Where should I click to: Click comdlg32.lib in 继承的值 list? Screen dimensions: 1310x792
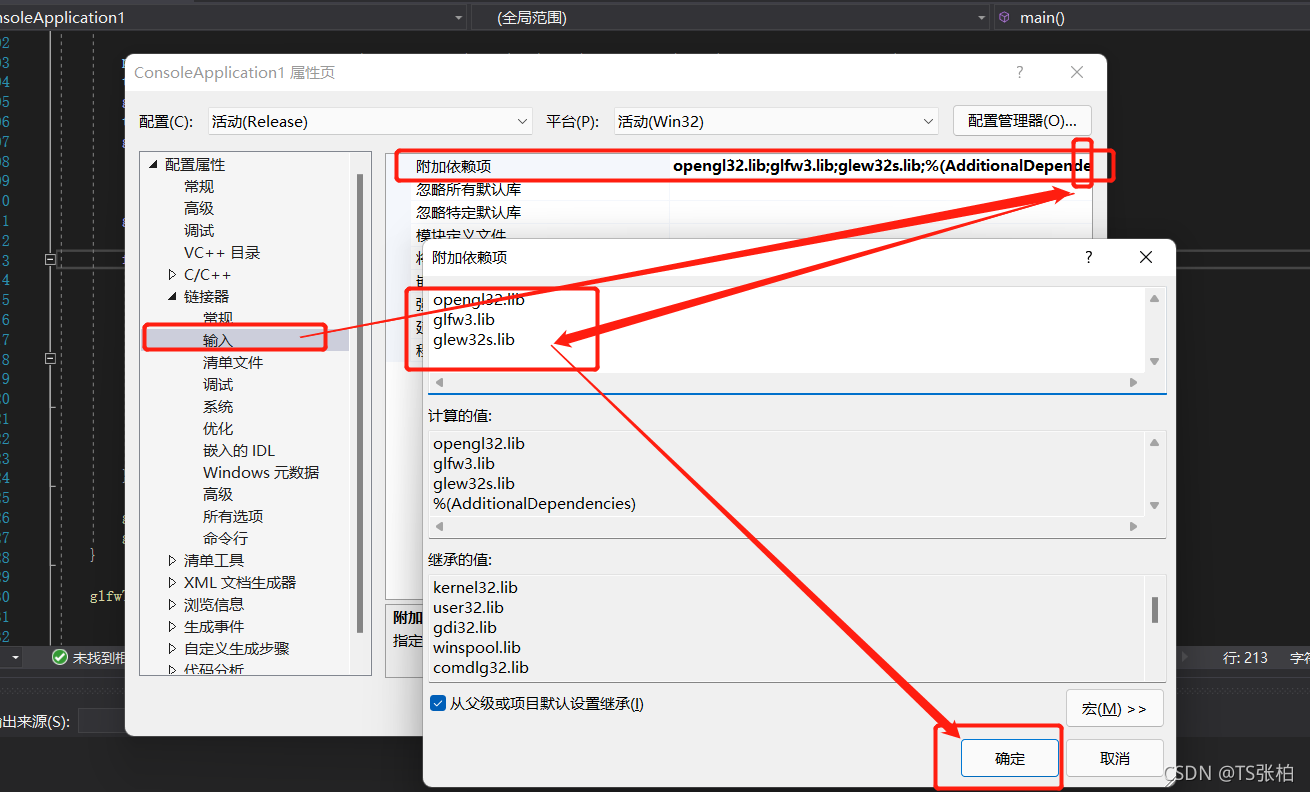[x=481, y=667]
